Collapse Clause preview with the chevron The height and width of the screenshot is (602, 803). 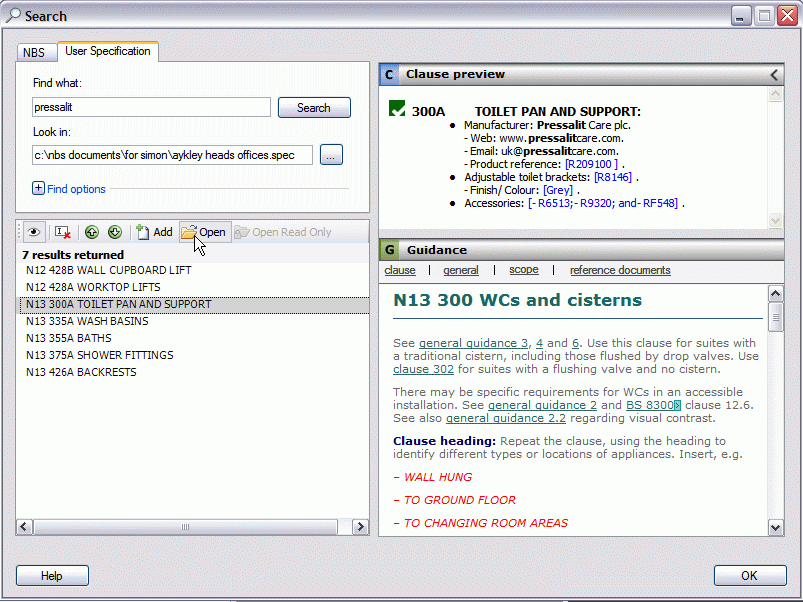(772, 74)
